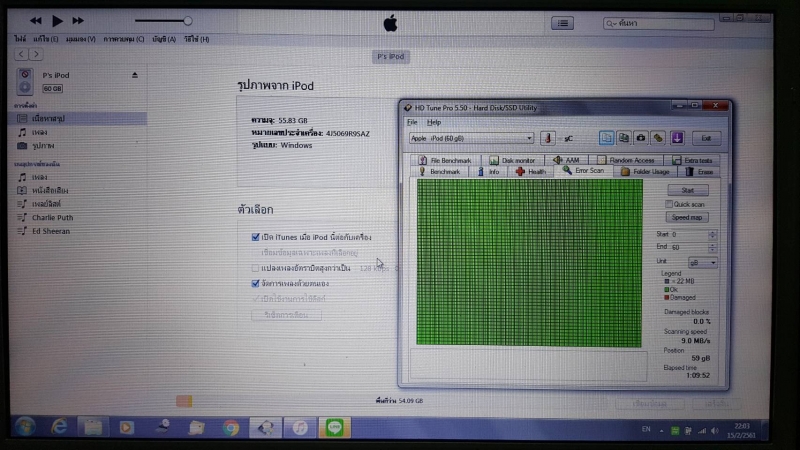The height and width of the screenshot is (450, 800).
Task: Switch to the Info tab
Action: [489, 172]
